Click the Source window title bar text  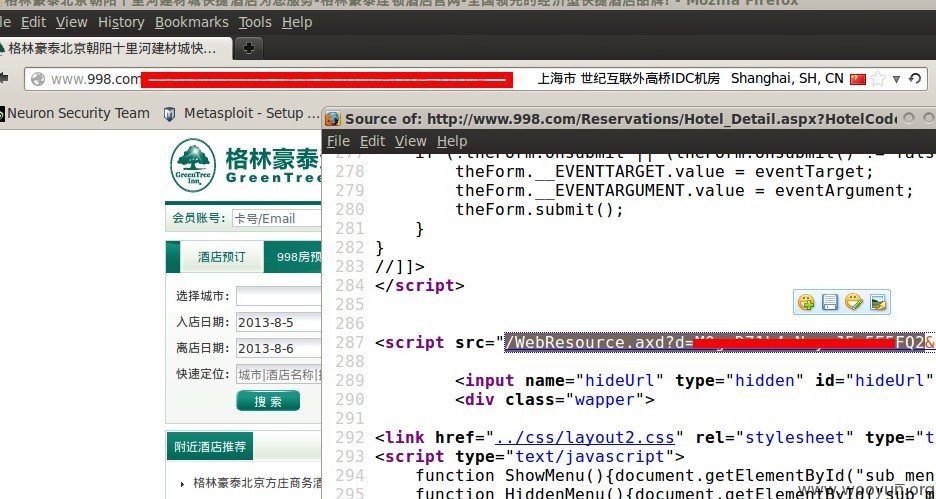pos(621,118)
